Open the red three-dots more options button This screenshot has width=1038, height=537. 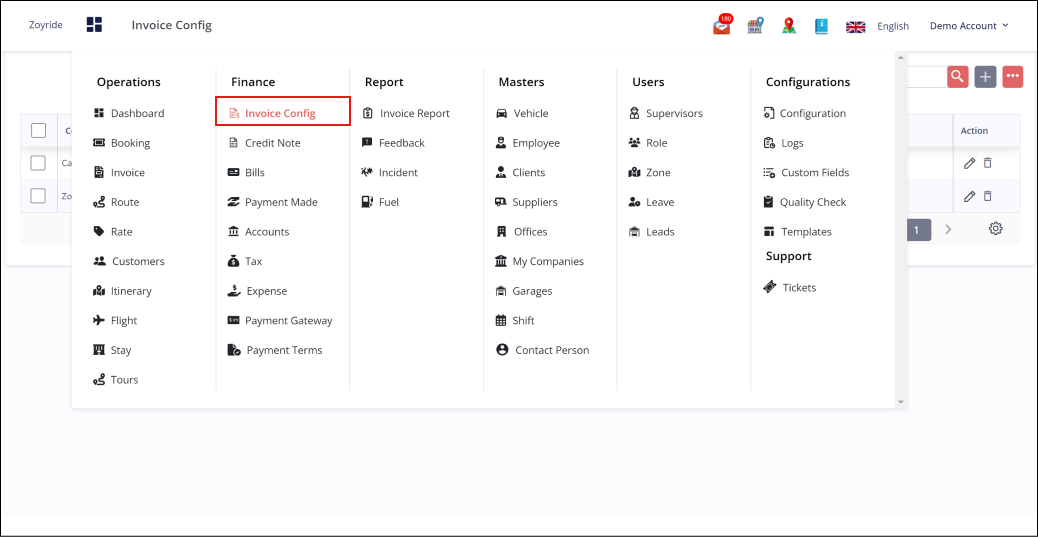[1012, 77]
